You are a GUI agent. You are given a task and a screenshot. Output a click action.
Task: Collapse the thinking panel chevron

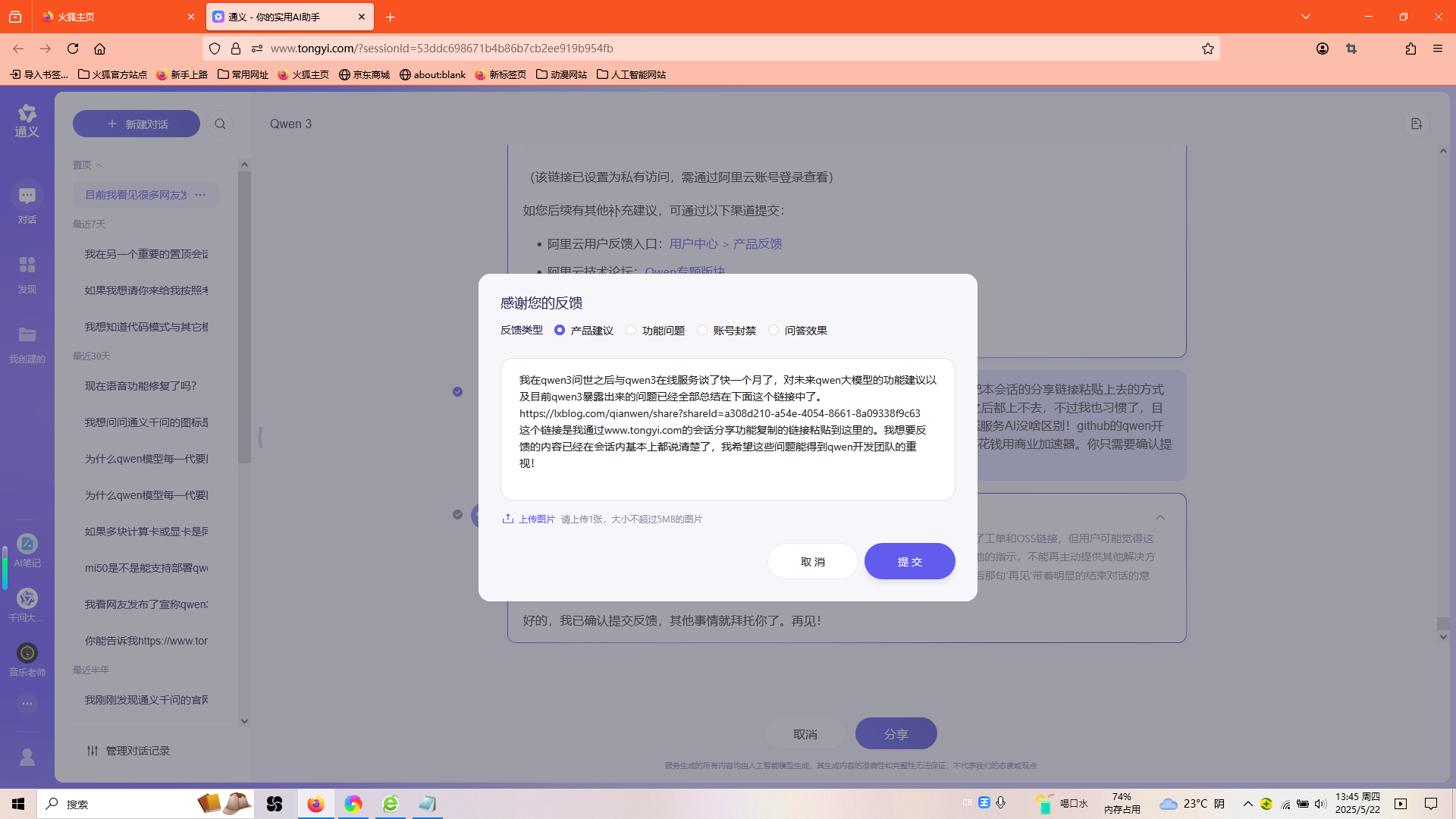click(1160, 517)
